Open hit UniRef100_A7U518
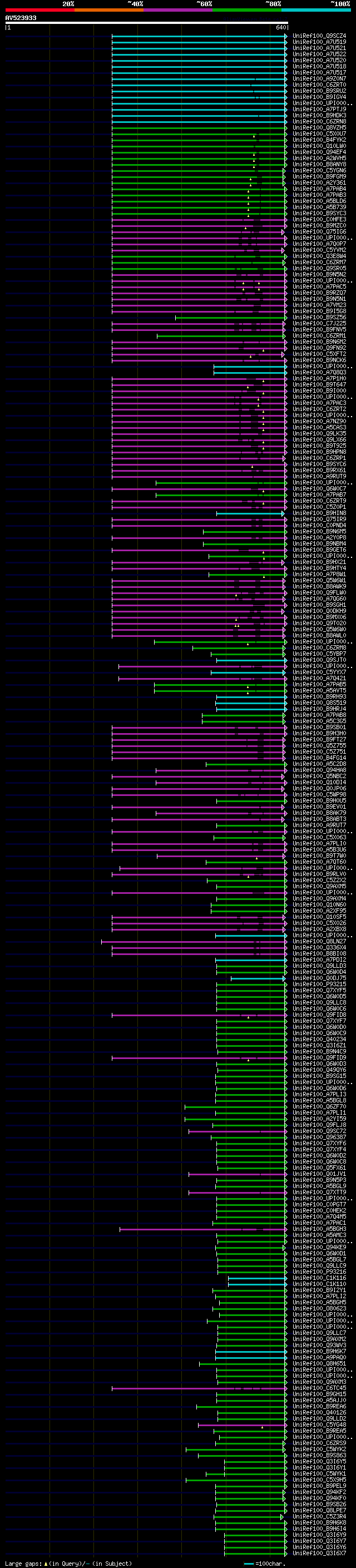Screen dimensions: 356x1568 coord(319,66)
